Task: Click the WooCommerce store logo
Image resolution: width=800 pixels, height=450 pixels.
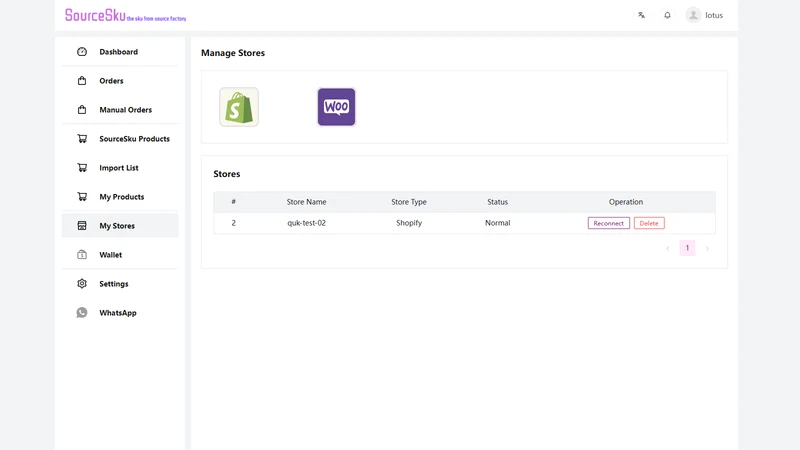Action: 336,107
